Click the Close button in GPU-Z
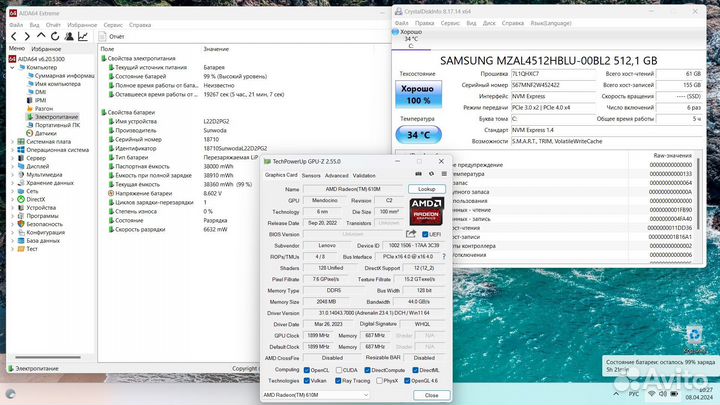Image resolution: width=720 pixels, height=405 pixels. tap(431, 395)
